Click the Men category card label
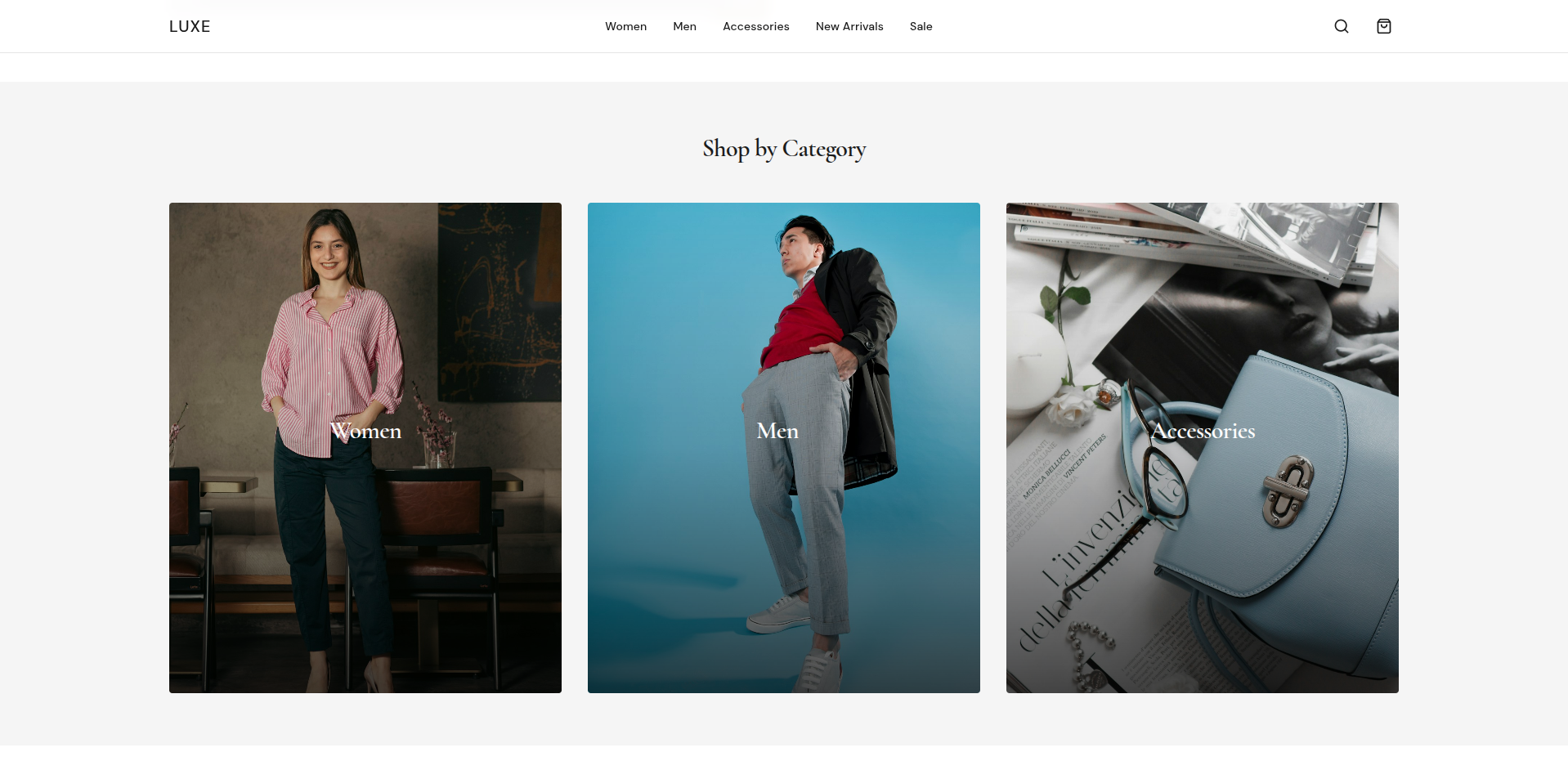 click(x=777, y=431)
